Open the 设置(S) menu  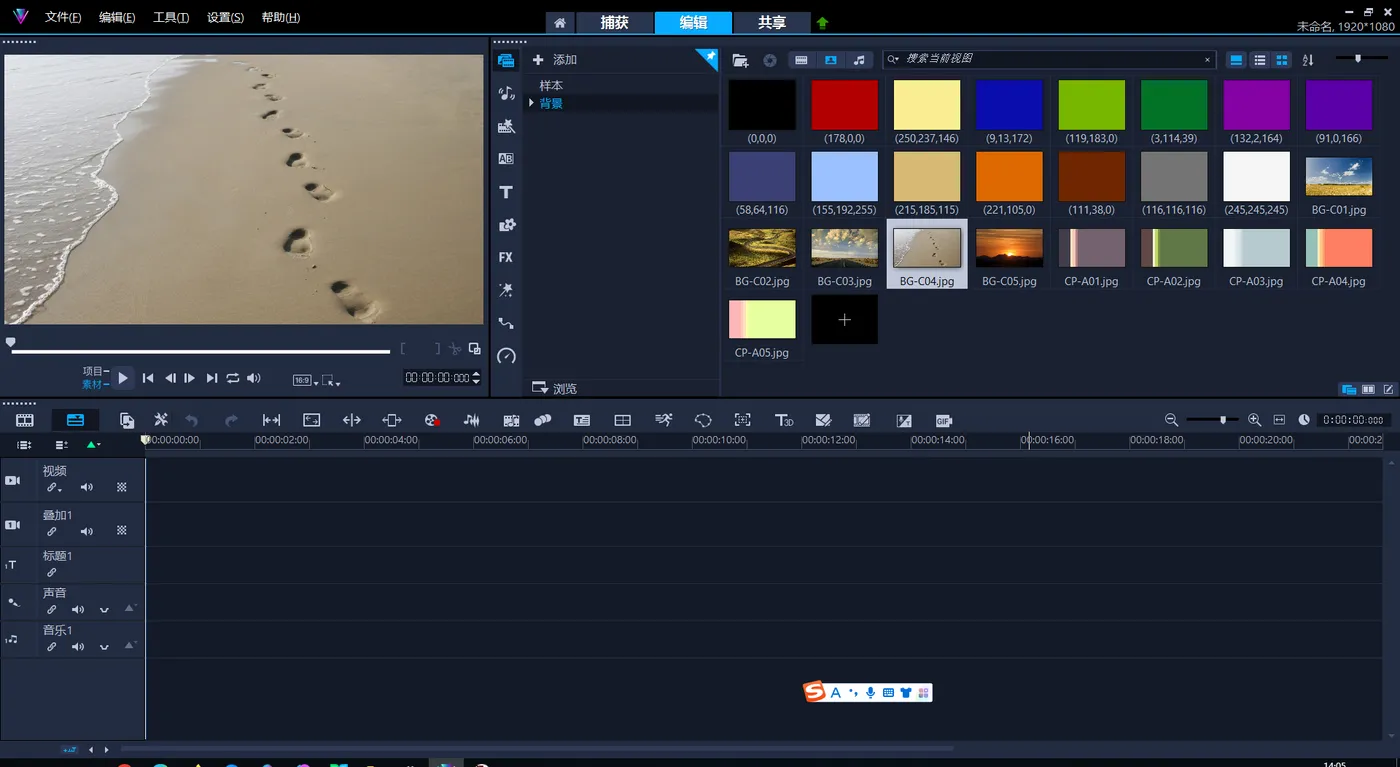pyautogui.click(x=225, y=18)
